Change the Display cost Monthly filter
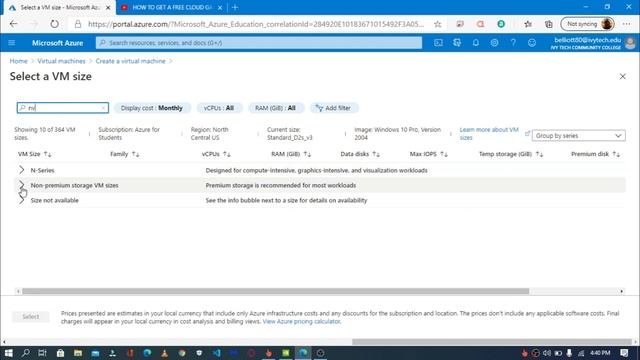 (x=151, y=108)
